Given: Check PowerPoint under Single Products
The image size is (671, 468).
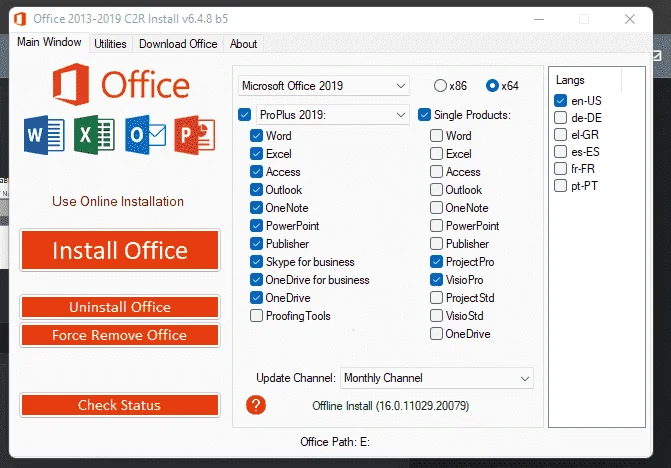Looking at the screenshot, I should click(436, 225).
